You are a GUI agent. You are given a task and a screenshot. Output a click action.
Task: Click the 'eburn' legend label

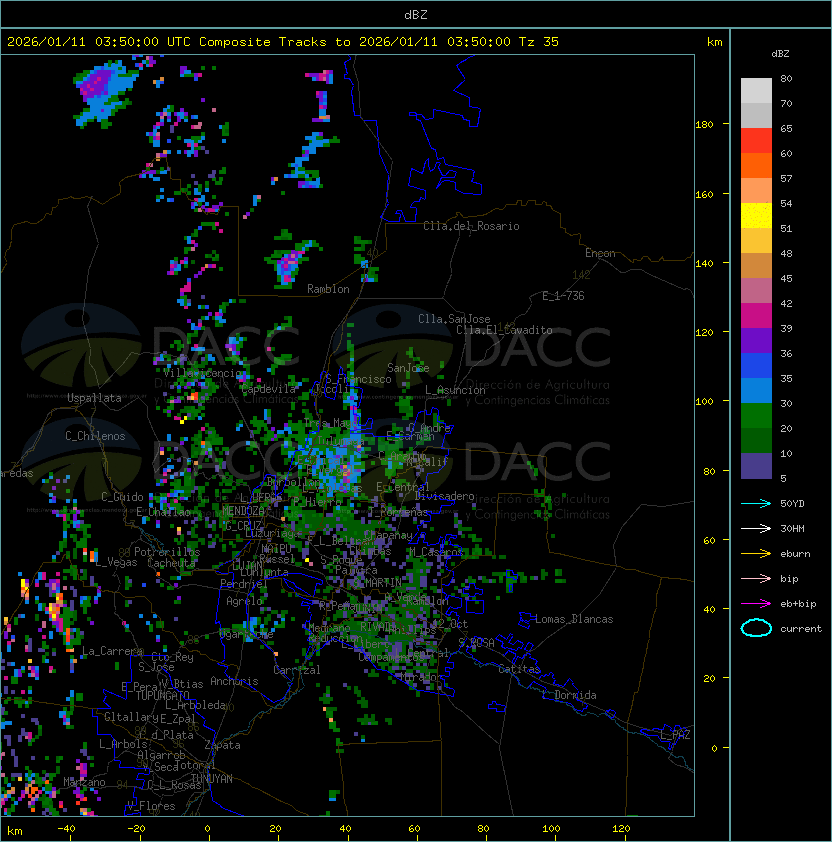(795, 554)
